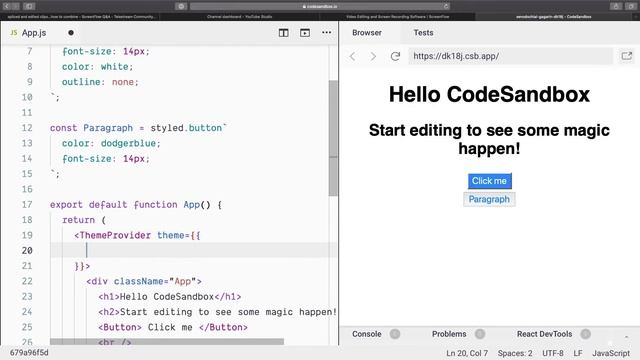
Task: Toggle the Safari sidebar button
Action: click(29, 6)
